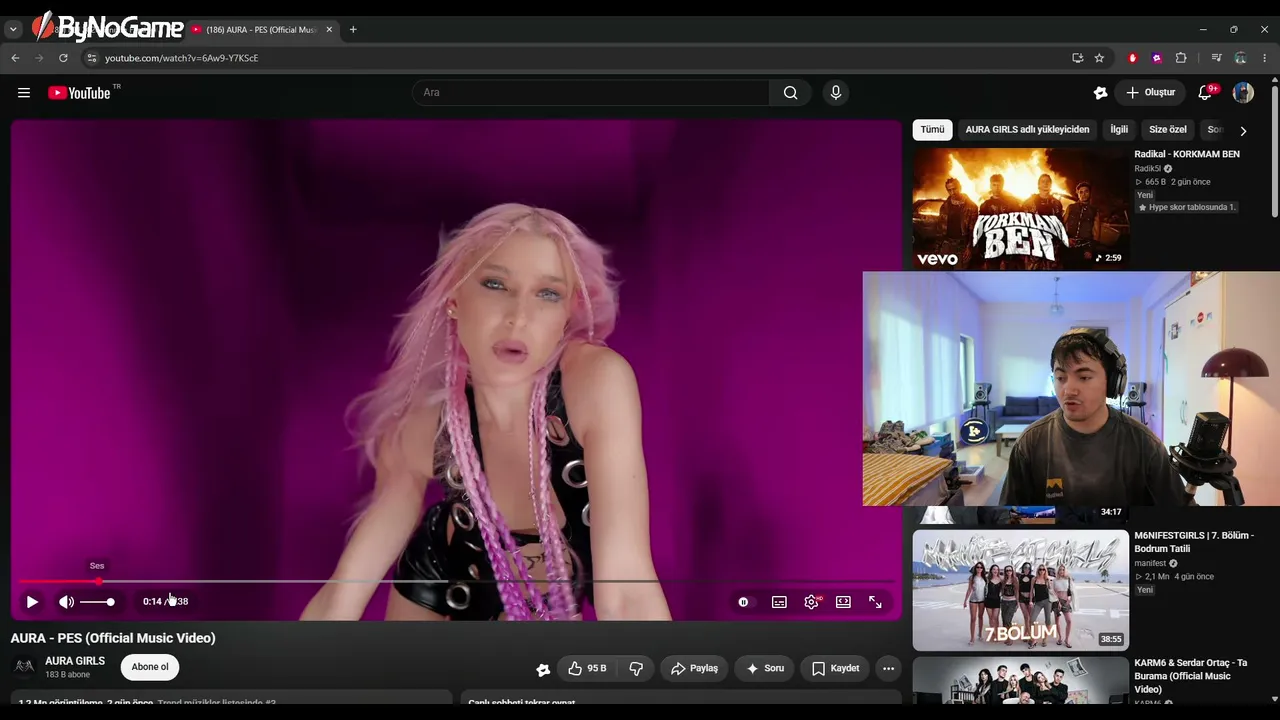Screen dimensions: 1280x720
Task: Open the YouTube guide hamburger menu
Action: tap(24, 93)
